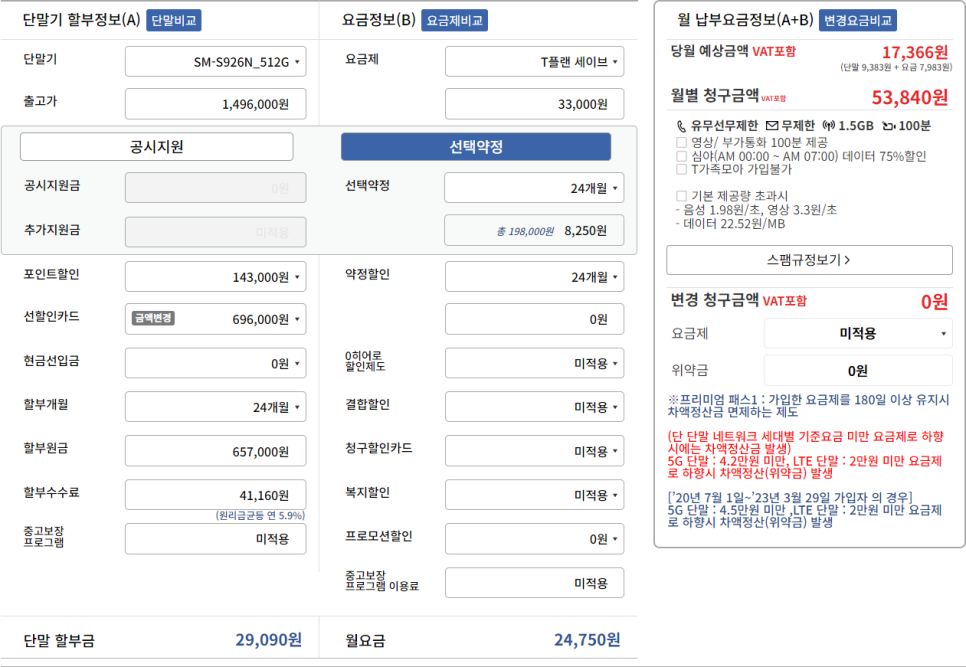Click the 단말 할부금 29,090원 total
Screen dimensions: 966x667
coord(269,640)
